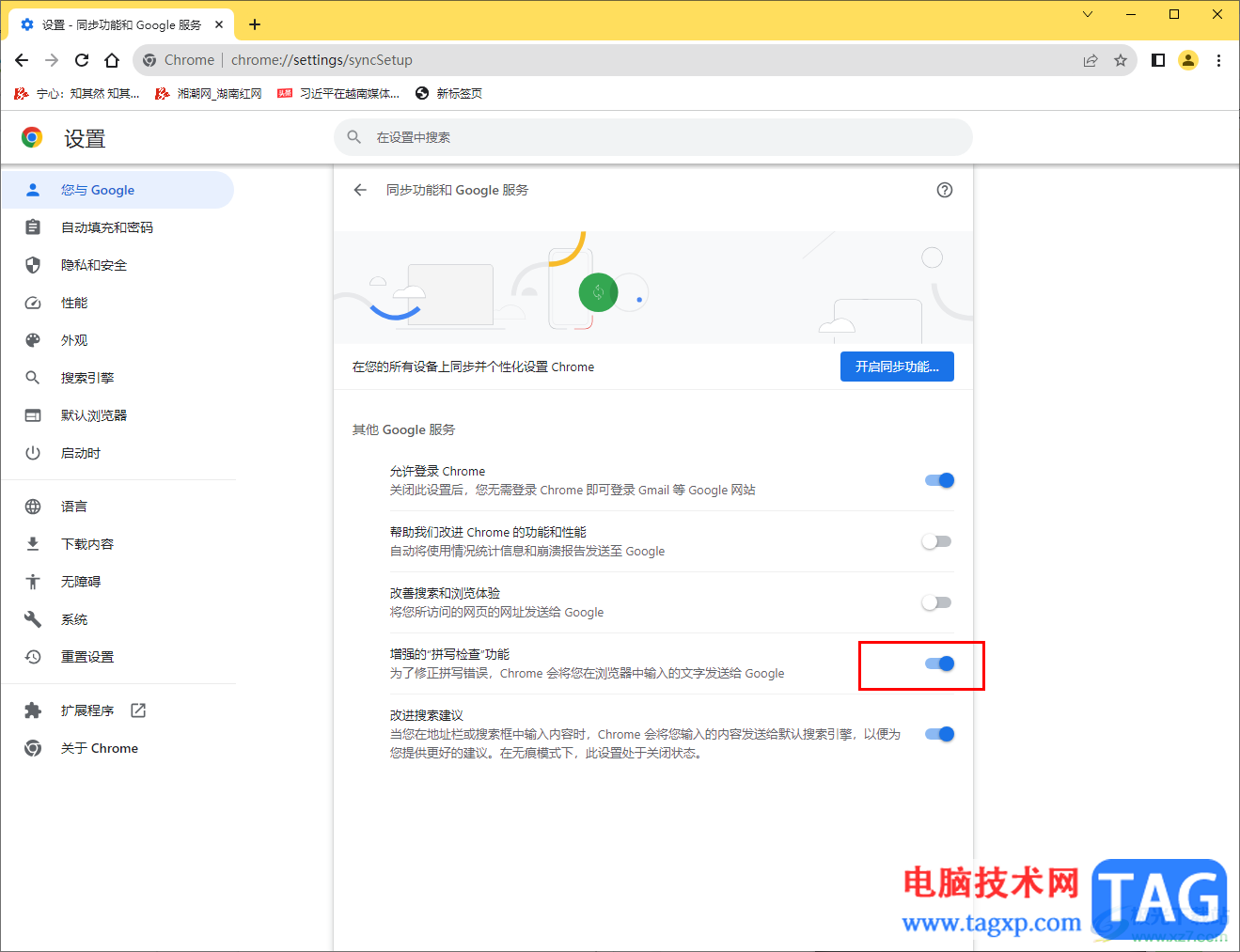Go forward to next page
Screen dimensions: 1240x952
click(52, 60)
